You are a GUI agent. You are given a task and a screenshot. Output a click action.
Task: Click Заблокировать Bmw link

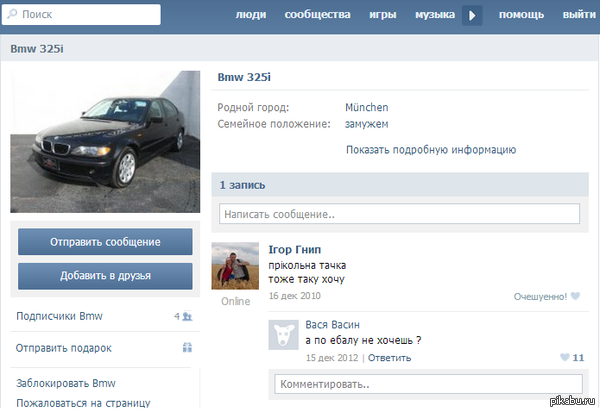click(66, 383)
